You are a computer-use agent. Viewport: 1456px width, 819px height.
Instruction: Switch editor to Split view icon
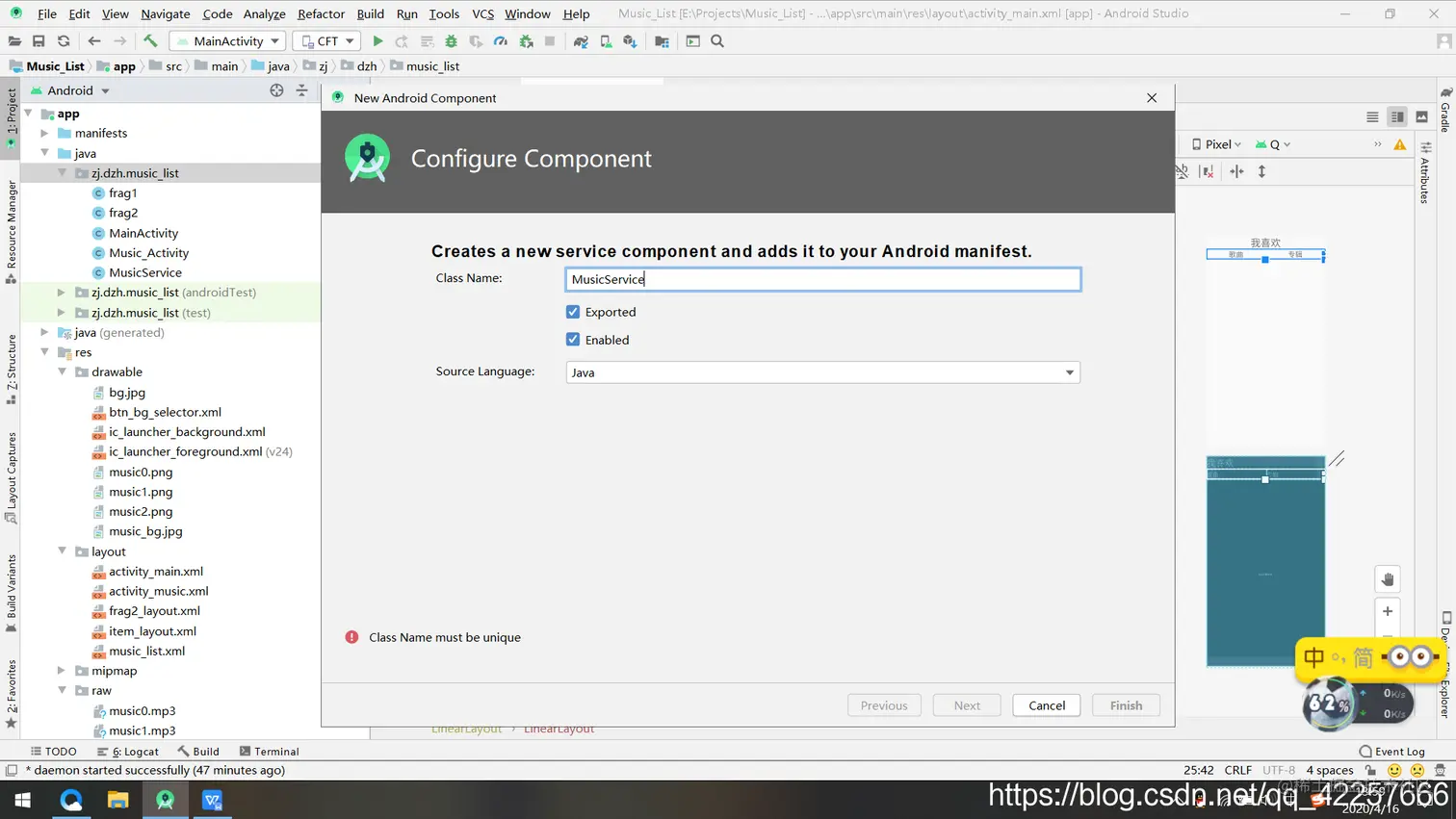1397,116
